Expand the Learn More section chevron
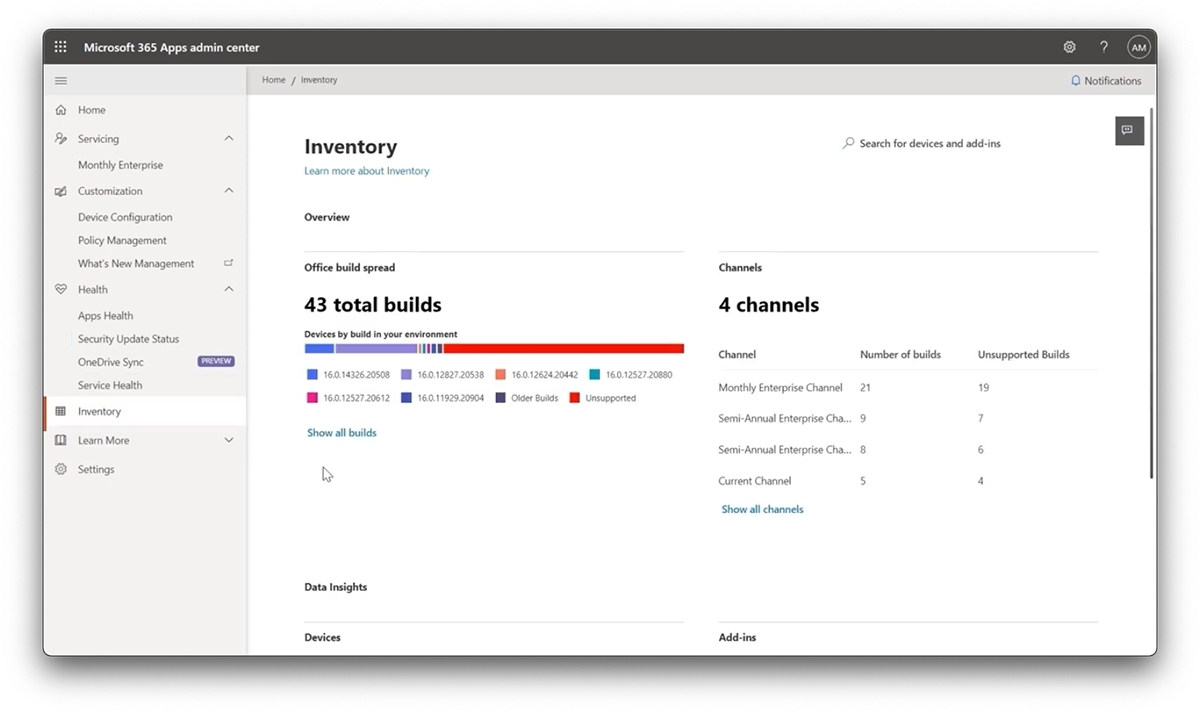This screenshot has width=1200, height=713. tap(229, 440)
